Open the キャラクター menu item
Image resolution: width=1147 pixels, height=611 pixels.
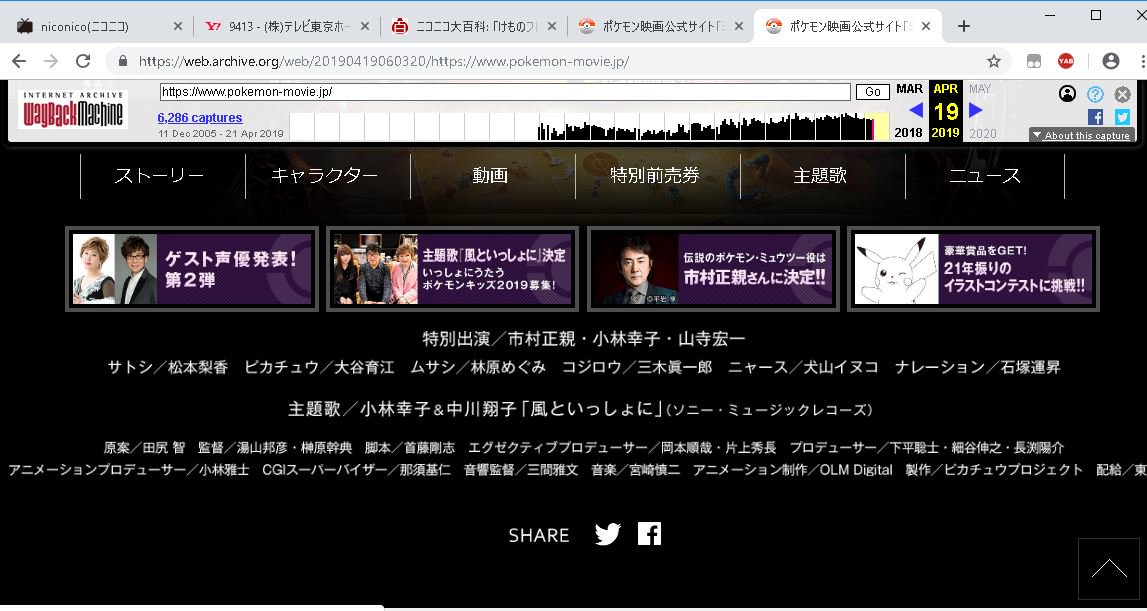click(324, 176)
